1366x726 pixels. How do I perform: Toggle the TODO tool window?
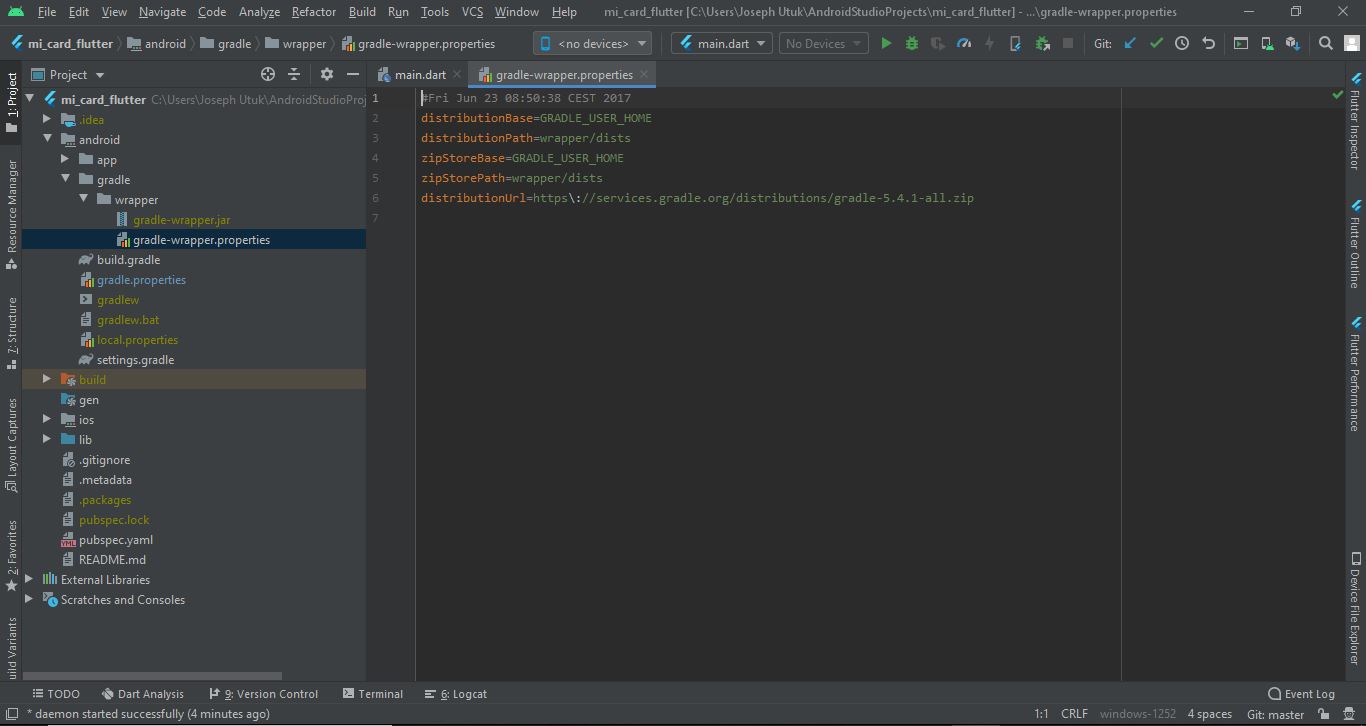pyautogui.click(x=56, y=693)
